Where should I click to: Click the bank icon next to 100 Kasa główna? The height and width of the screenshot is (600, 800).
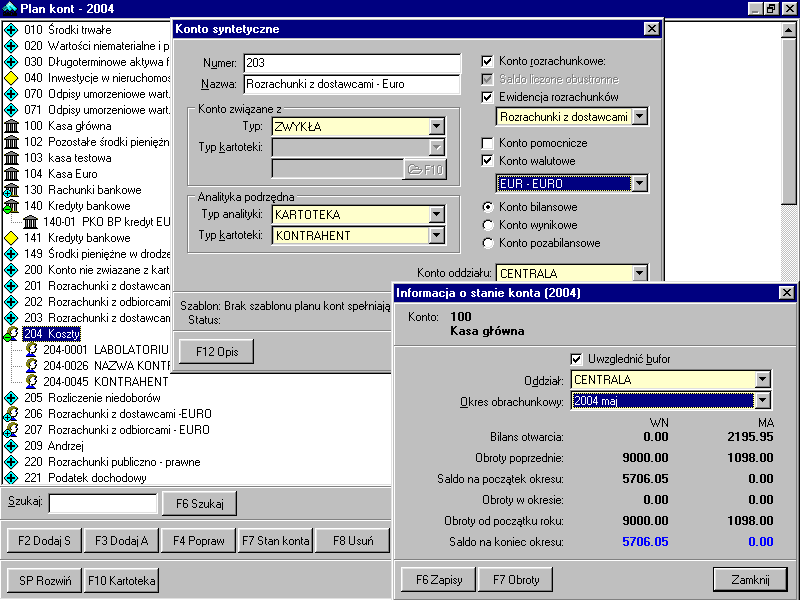click(12, 126)
